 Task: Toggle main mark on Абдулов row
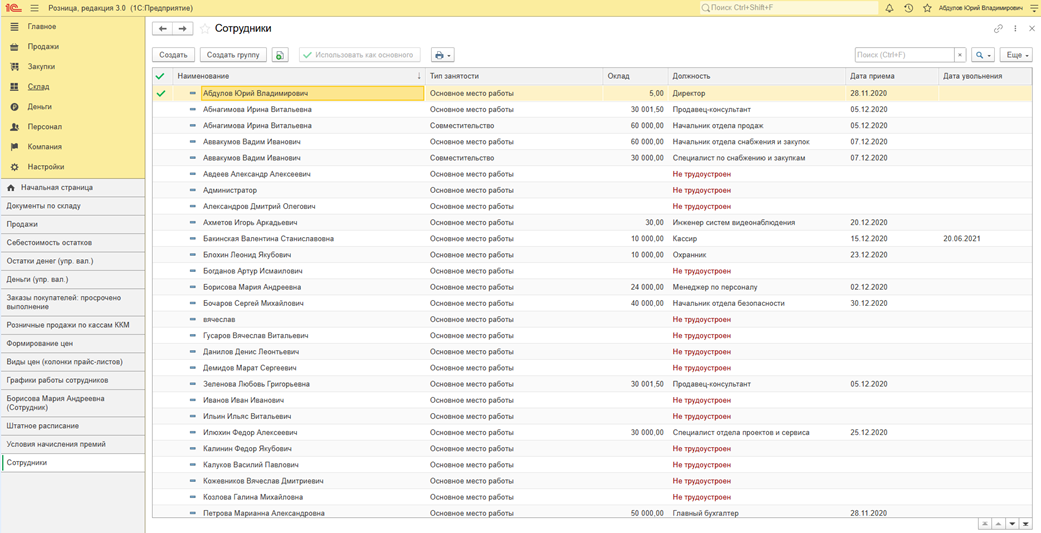point(160,93)
